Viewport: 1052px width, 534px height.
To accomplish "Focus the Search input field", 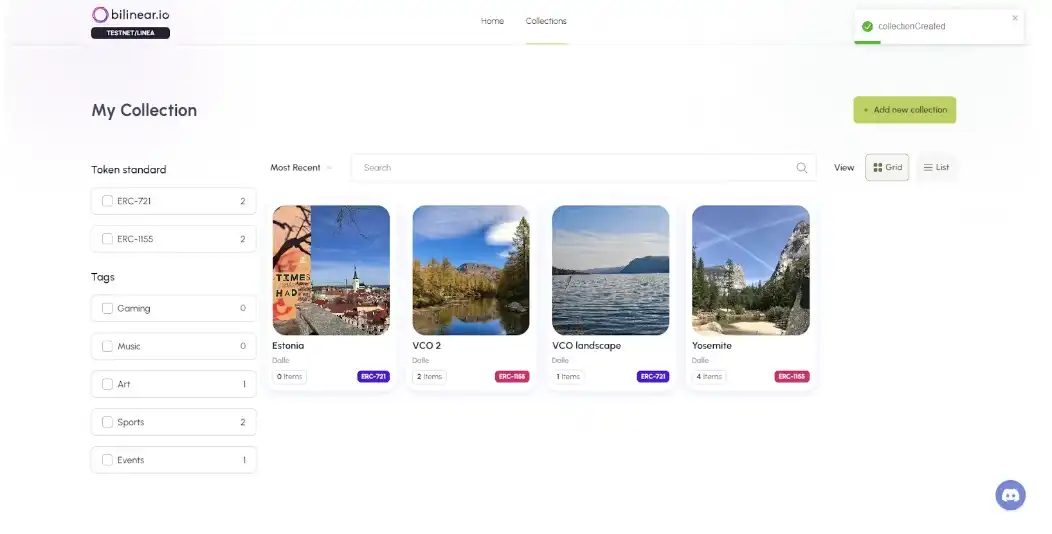I will pos(583,168).
